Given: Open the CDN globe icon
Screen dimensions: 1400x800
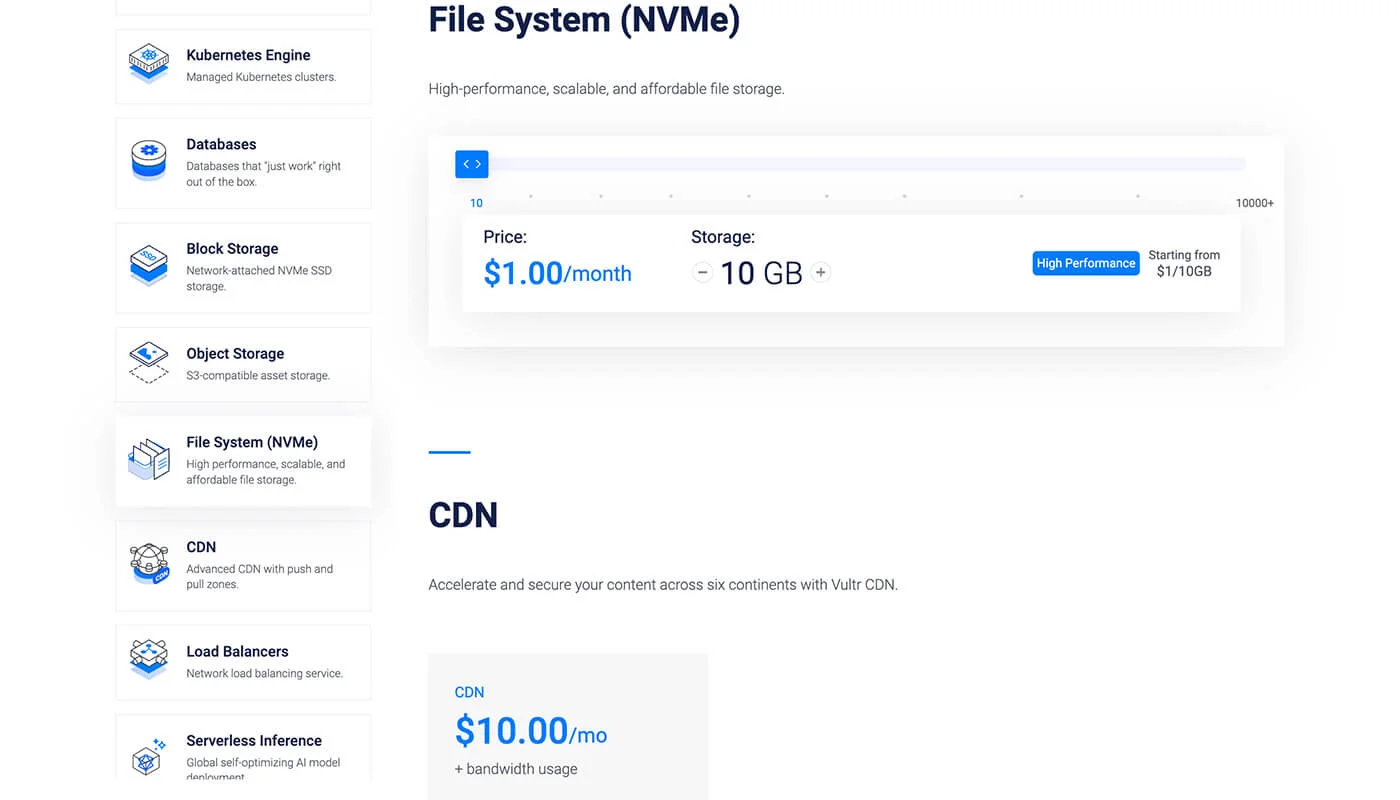Looking at the screenshot, I should point(149,564).
